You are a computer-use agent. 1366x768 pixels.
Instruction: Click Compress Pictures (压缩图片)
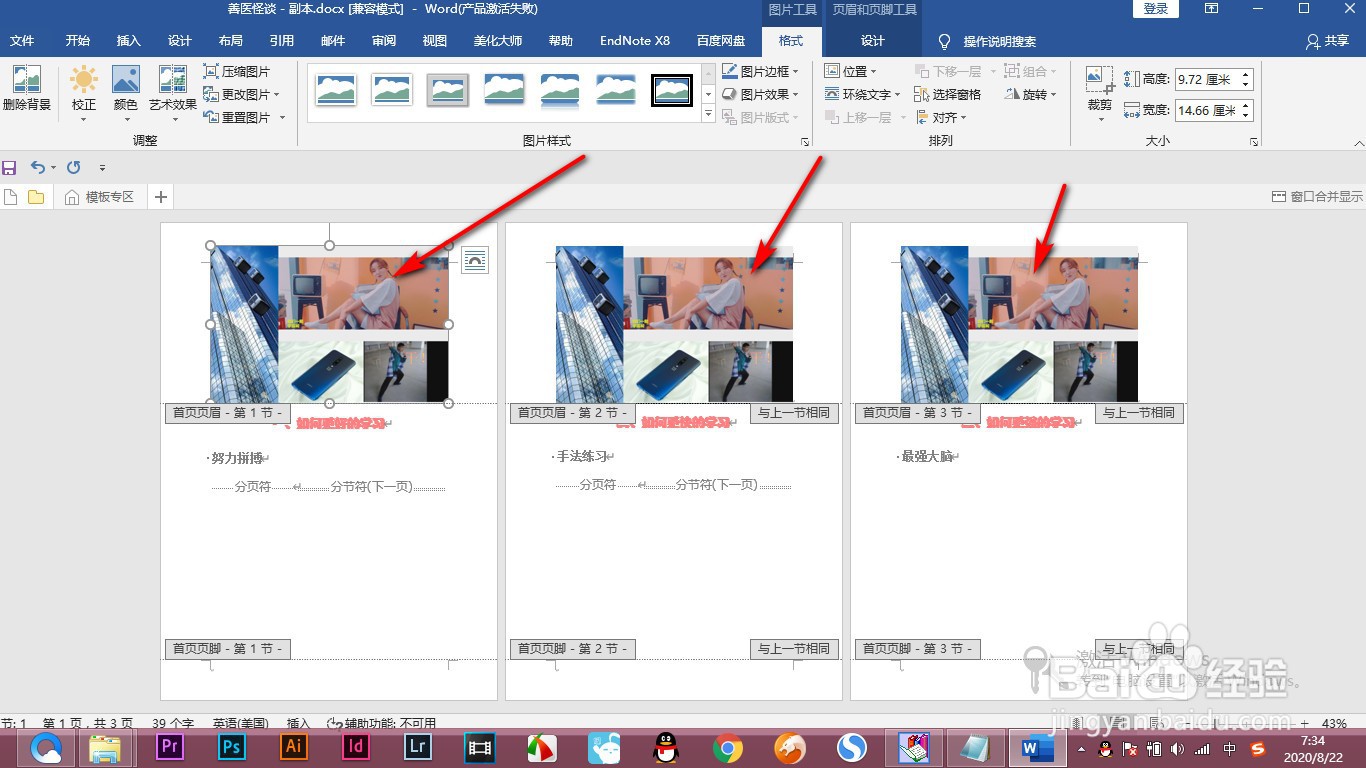[237, 72]
